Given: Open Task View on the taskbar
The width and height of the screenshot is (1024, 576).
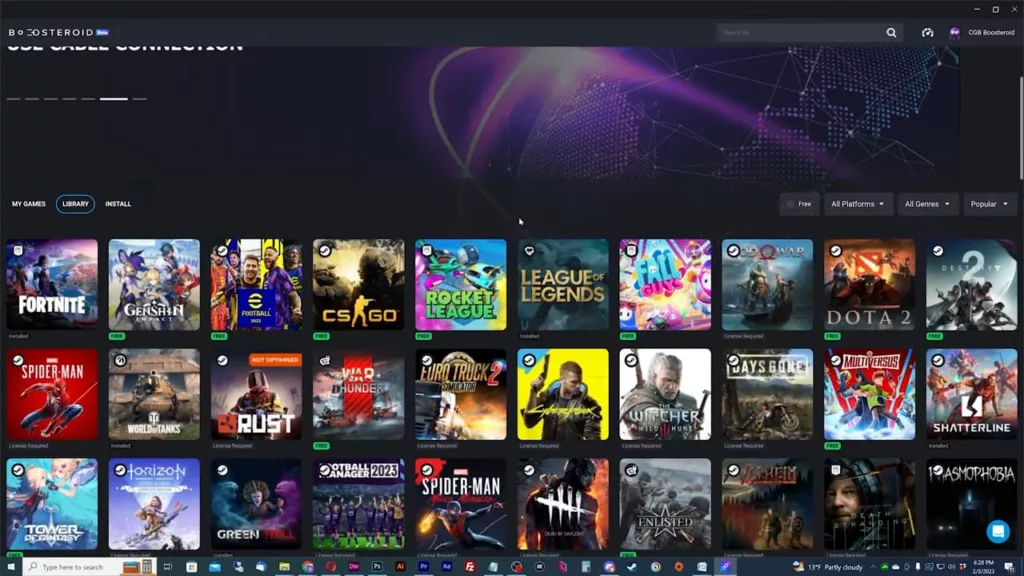Looking at the screenshot, I should (168, 567).
